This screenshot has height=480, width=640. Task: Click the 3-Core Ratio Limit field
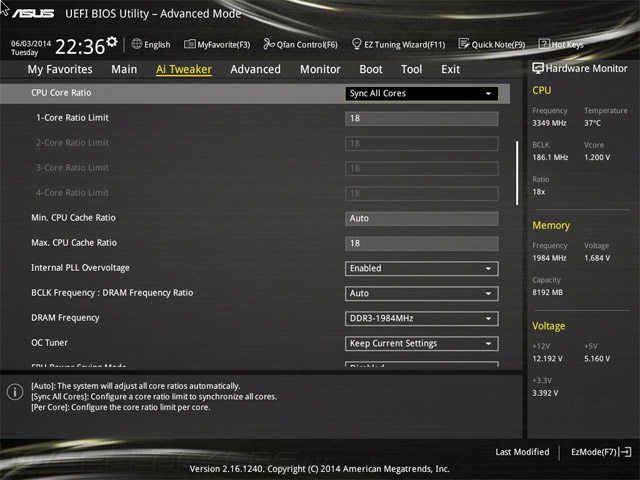pos(422,168)
